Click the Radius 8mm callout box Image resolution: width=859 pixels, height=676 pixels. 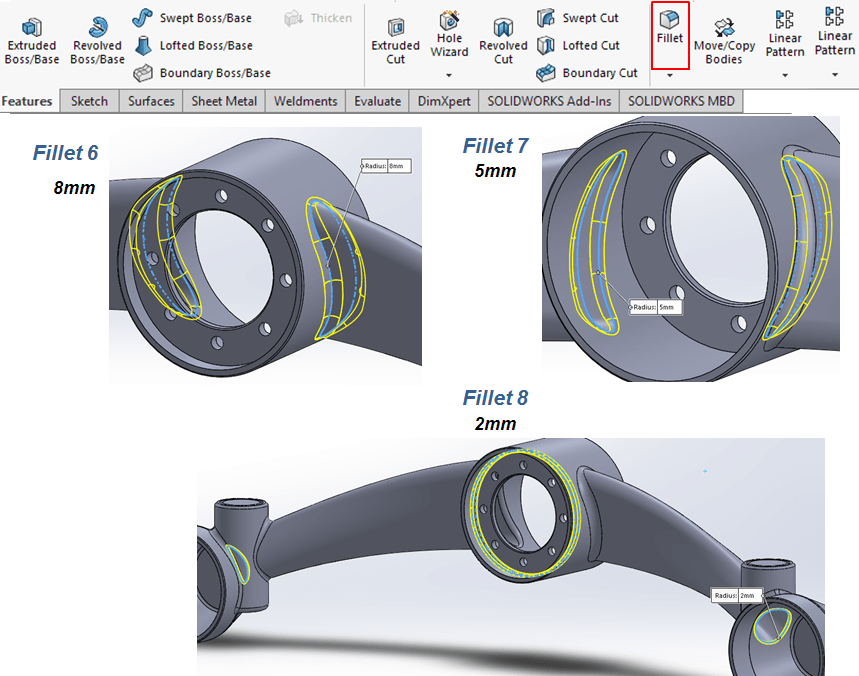point(386,166)
